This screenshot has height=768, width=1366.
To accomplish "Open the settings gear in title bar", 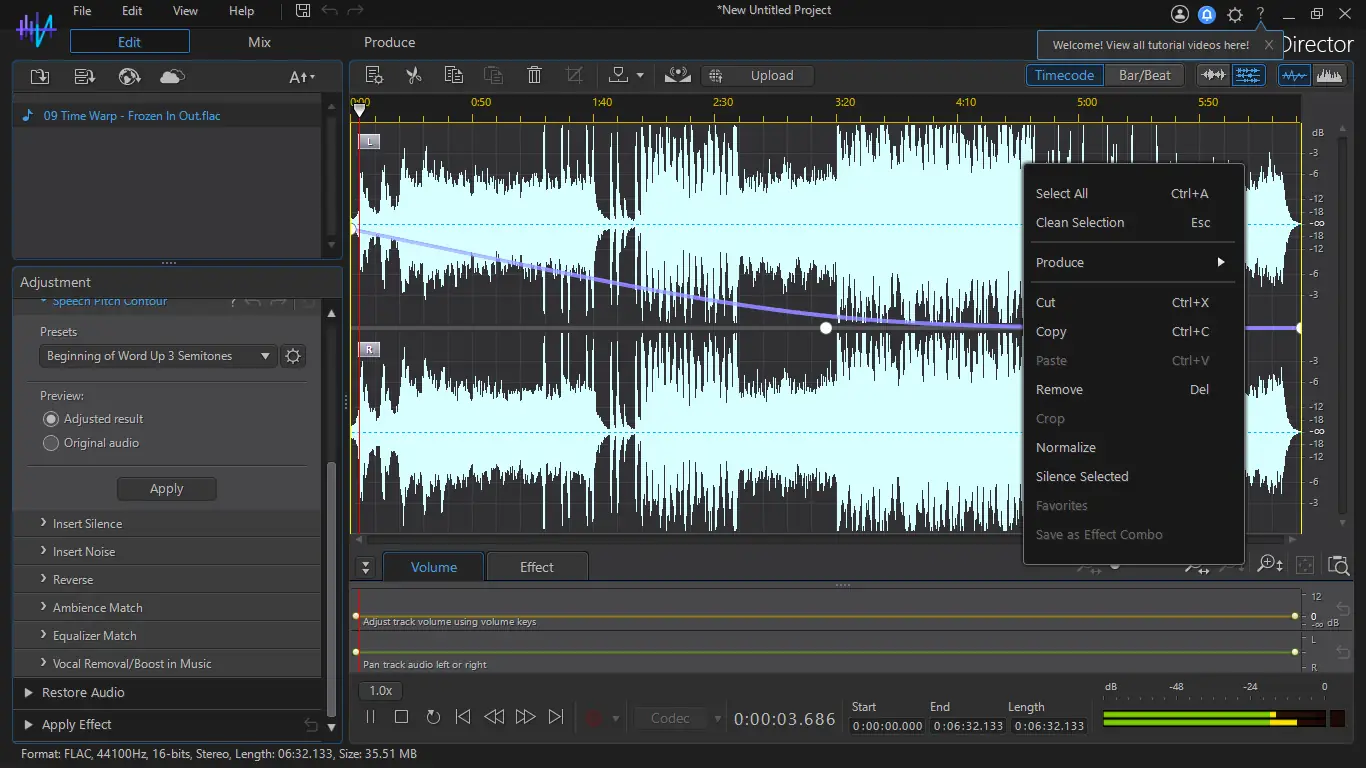I will coord(1235,14).
